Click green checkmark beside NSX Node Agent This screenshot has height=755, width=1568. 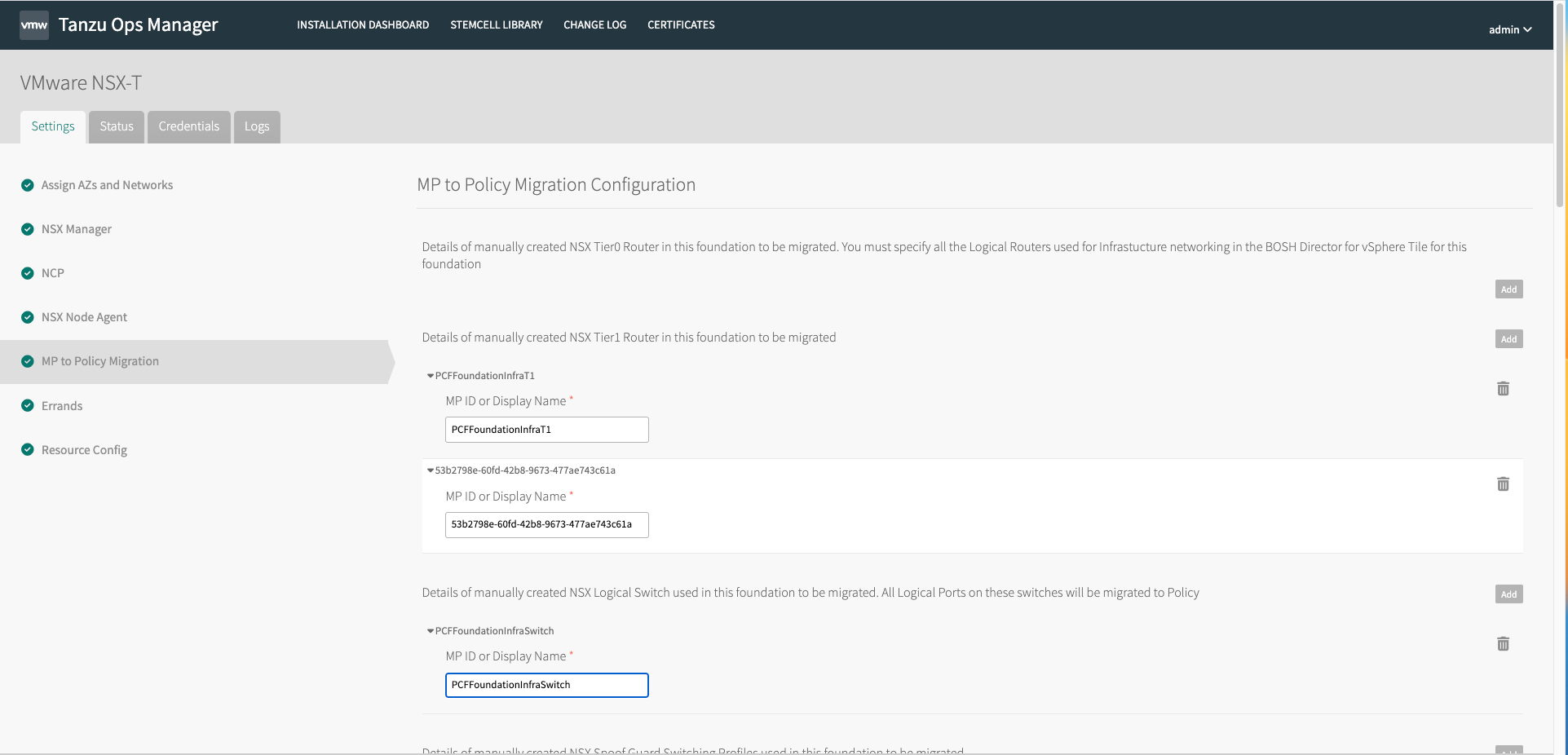pyautogui.click(x=28, y=317)
